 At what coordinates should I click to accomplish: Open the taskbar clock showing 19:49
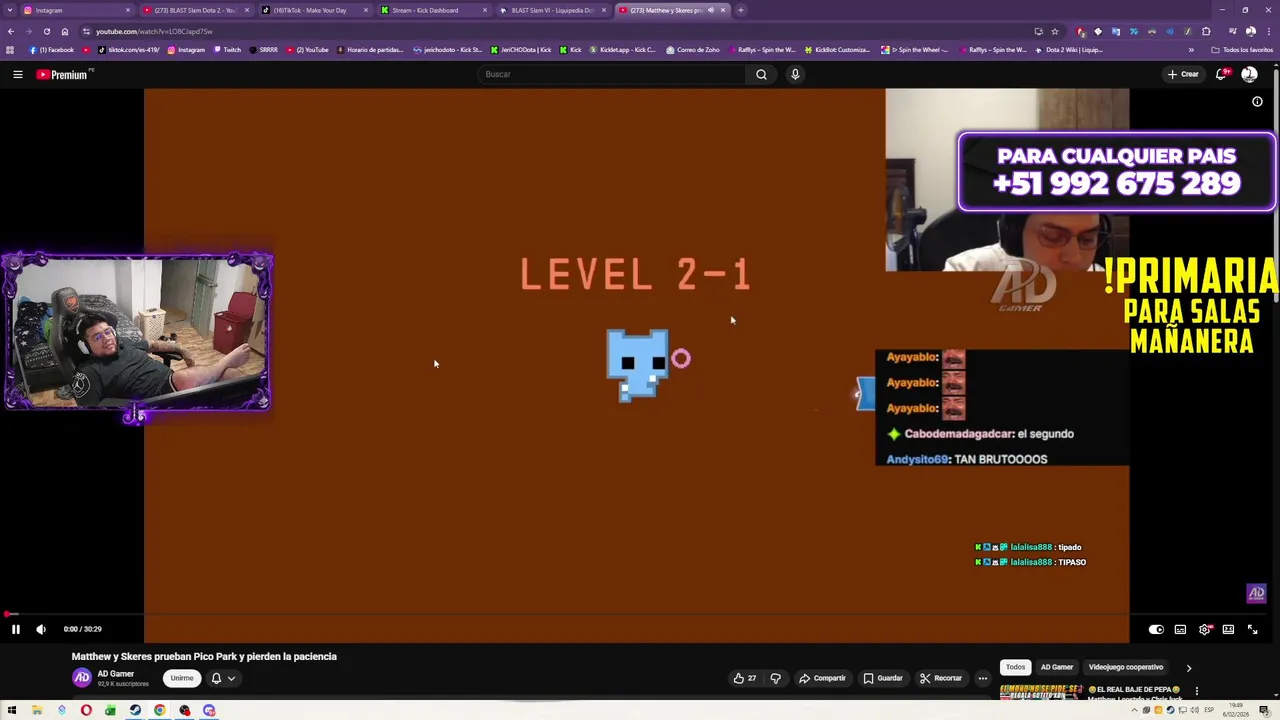tap(1236, 711)
